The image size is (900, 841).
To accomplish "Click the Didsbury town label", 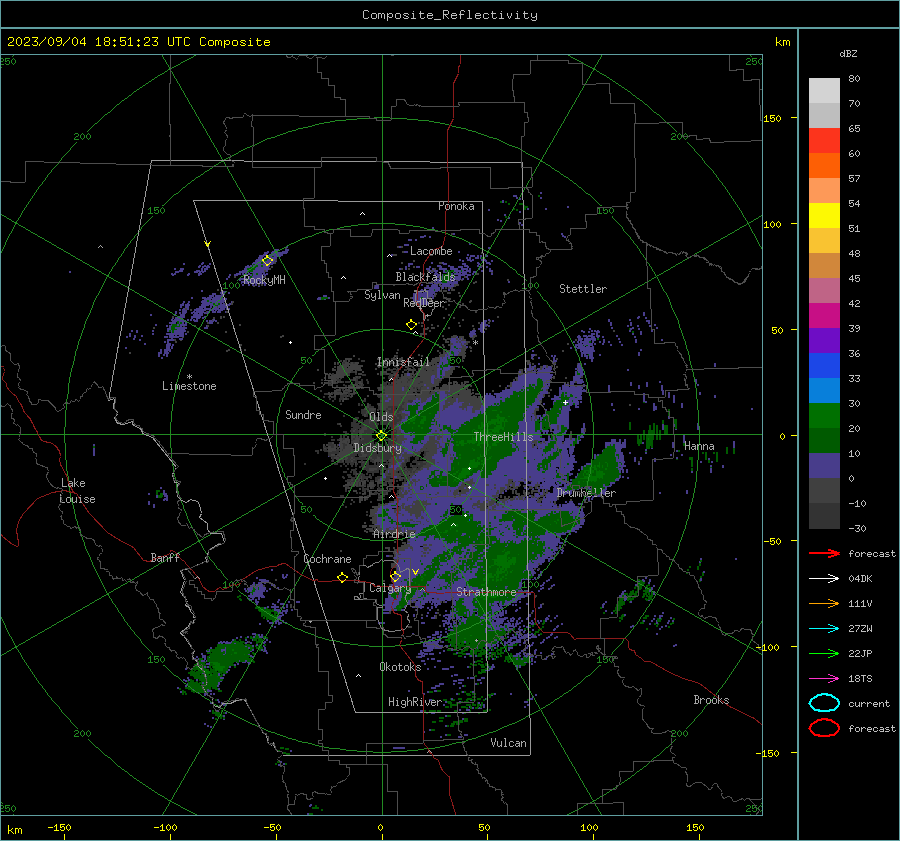I will point(377,448).
